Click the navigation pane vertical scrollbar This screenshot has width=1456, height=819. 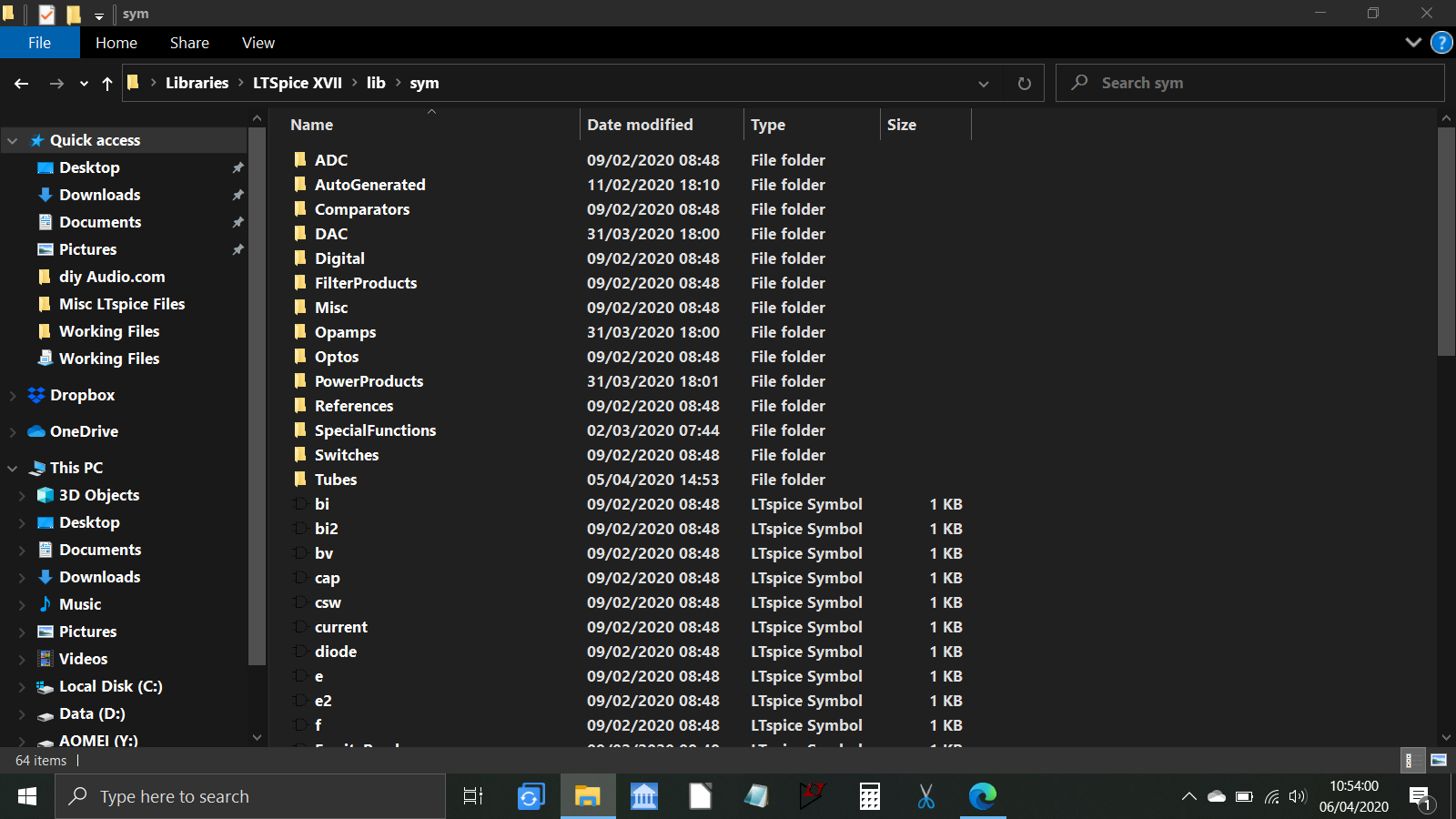click(x=257, y=397)
